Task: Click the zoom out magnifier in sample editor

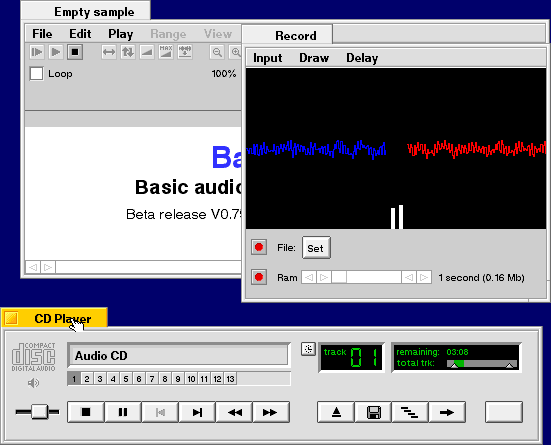Action: pos(217,52)
